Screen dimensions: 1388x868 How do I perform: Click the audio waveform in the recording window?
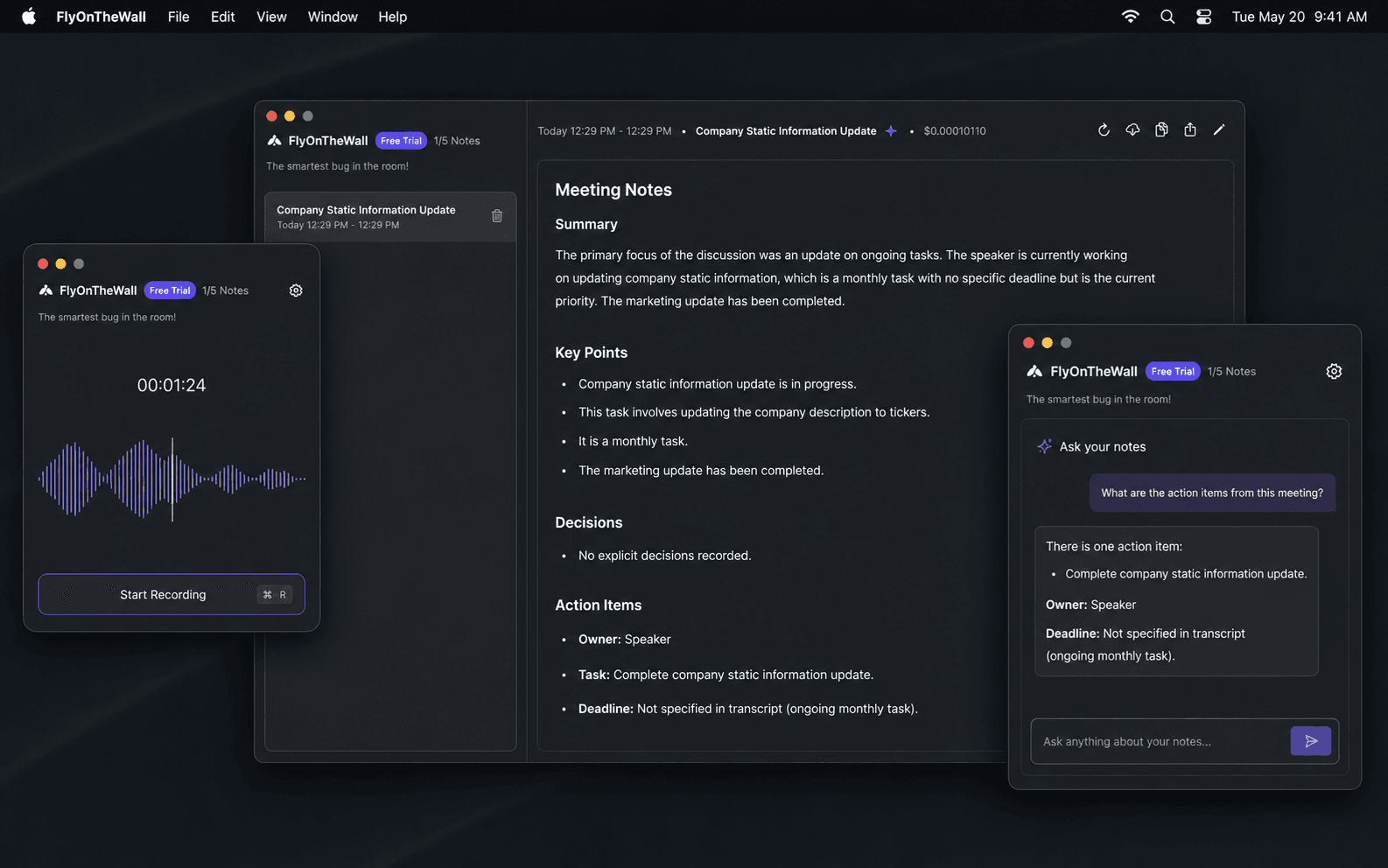(x=172, y=479)
